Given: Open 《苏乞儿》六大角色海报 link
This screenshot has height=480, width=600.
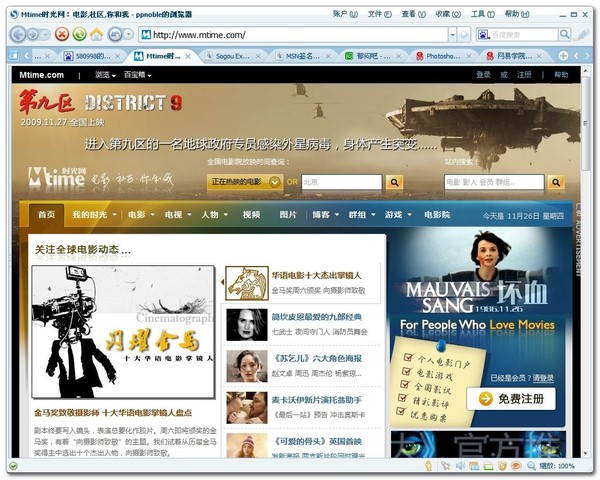Looking at the screenshot, I should [x=316, y=359].
